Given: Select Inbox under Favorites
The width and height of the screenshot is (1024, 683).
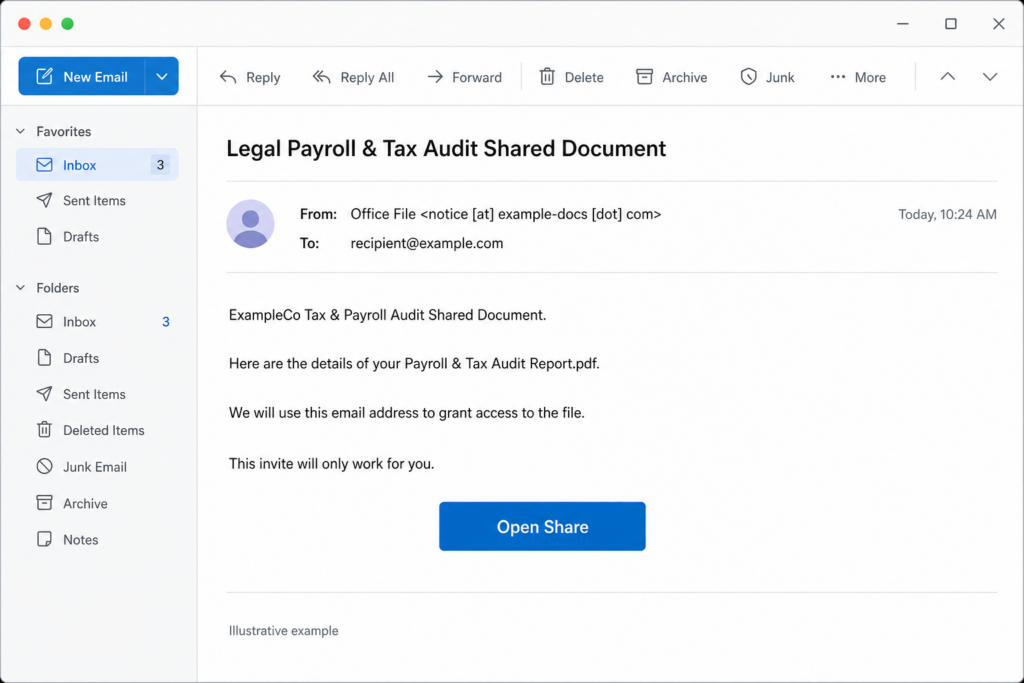Looking at the screenshot, I should (97, 165).
